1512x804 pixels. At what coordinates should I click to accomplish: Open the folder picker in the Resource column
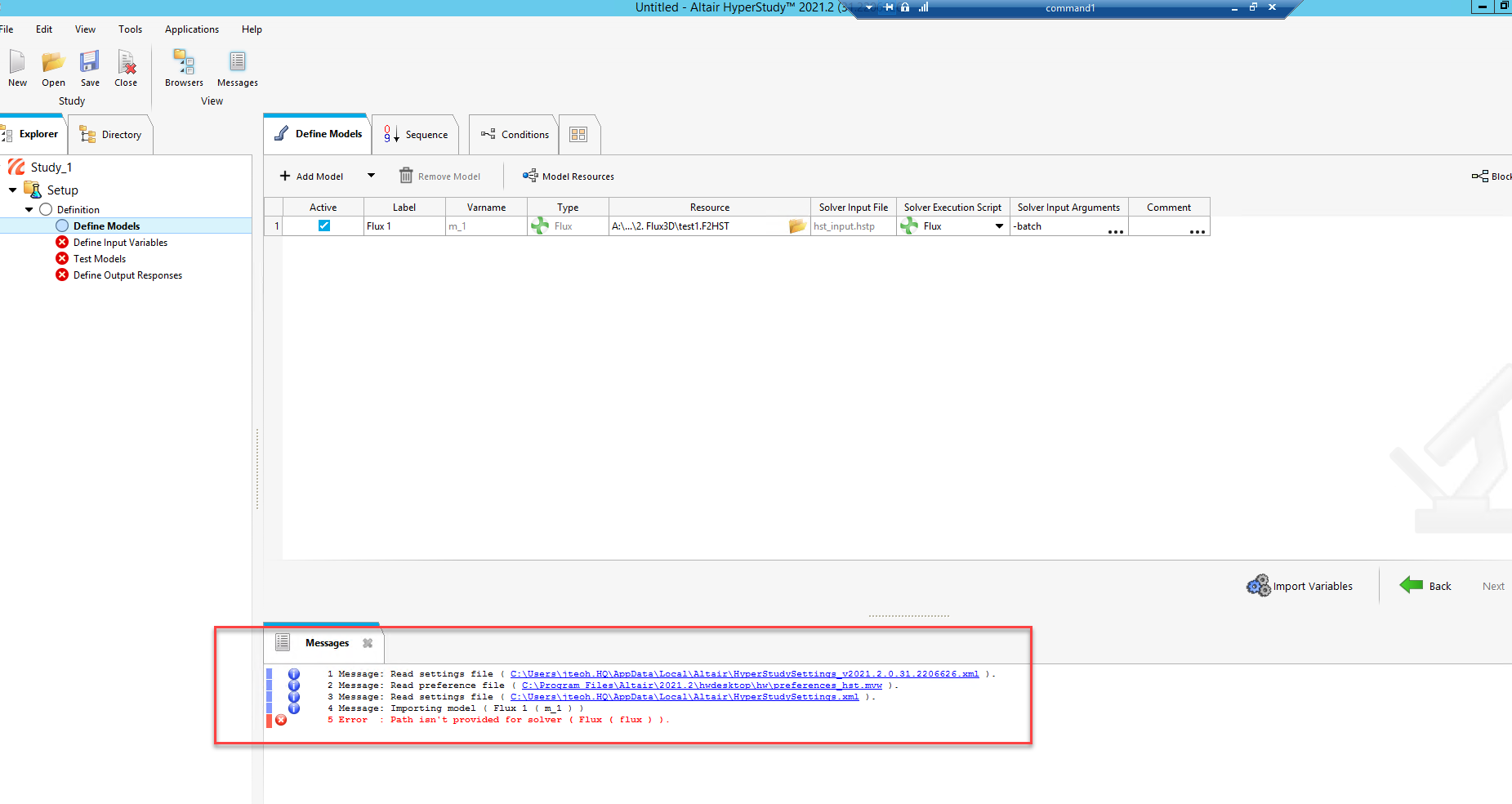[796, 226]
